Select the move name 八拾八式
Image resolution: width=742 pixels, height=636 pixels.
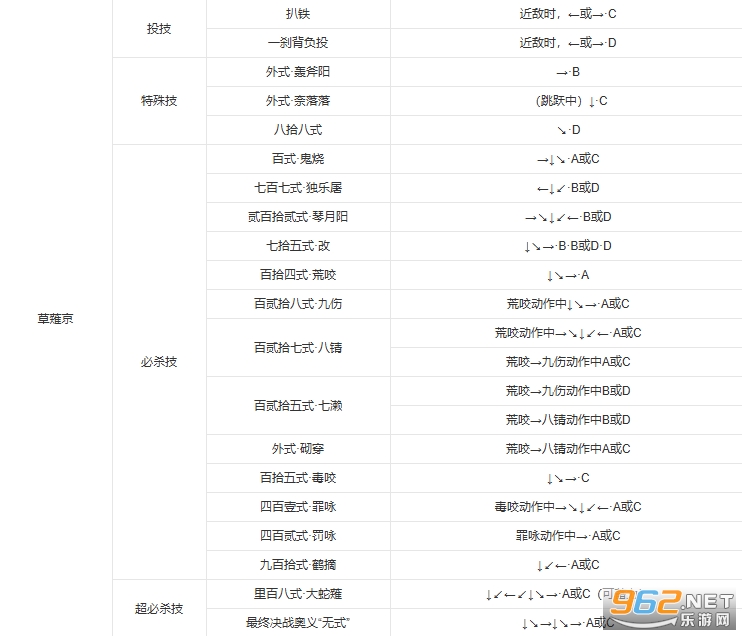298,130
